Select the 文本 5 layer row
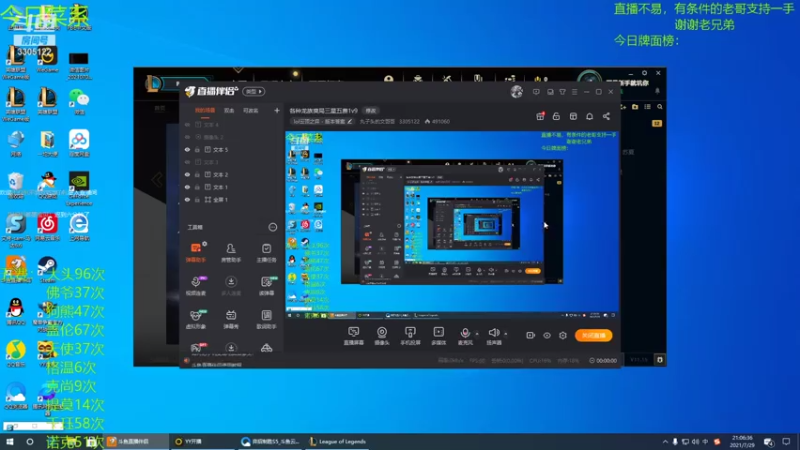Image resolution: width=800 pixels, height=450 pixels. click(x=232, y=149)
